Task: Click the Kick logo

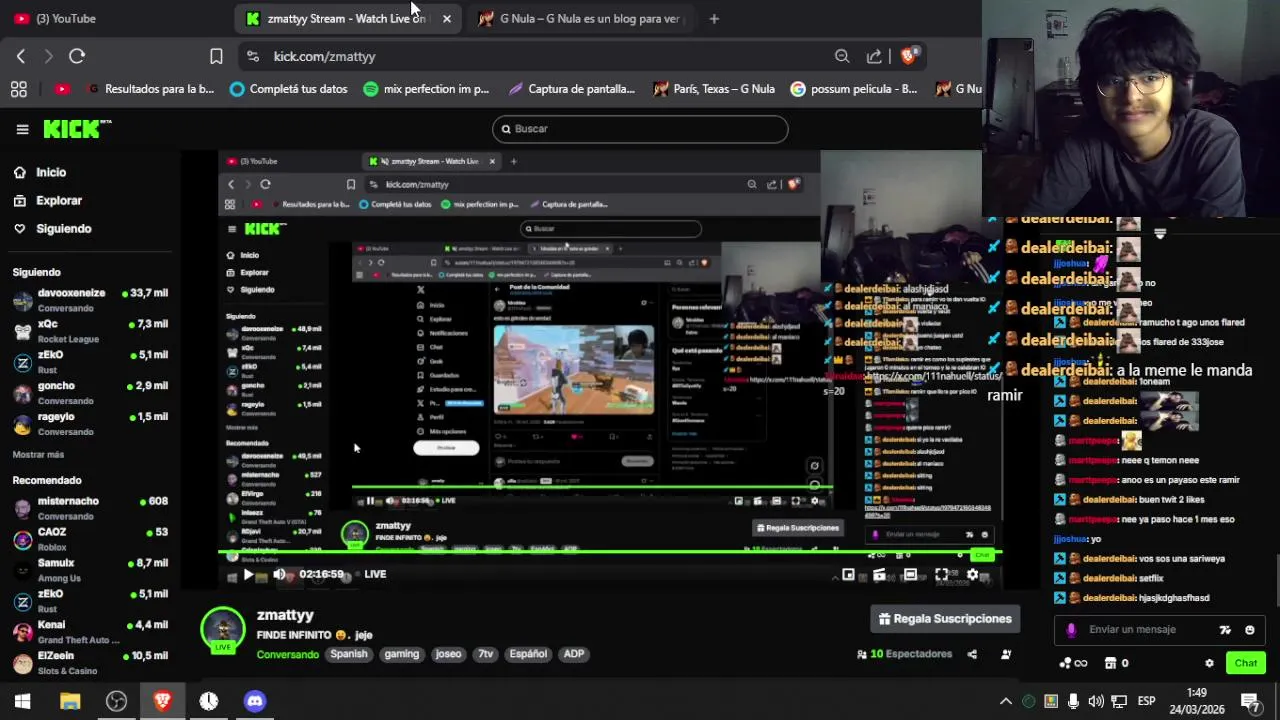Action: (x=76, y=129)
